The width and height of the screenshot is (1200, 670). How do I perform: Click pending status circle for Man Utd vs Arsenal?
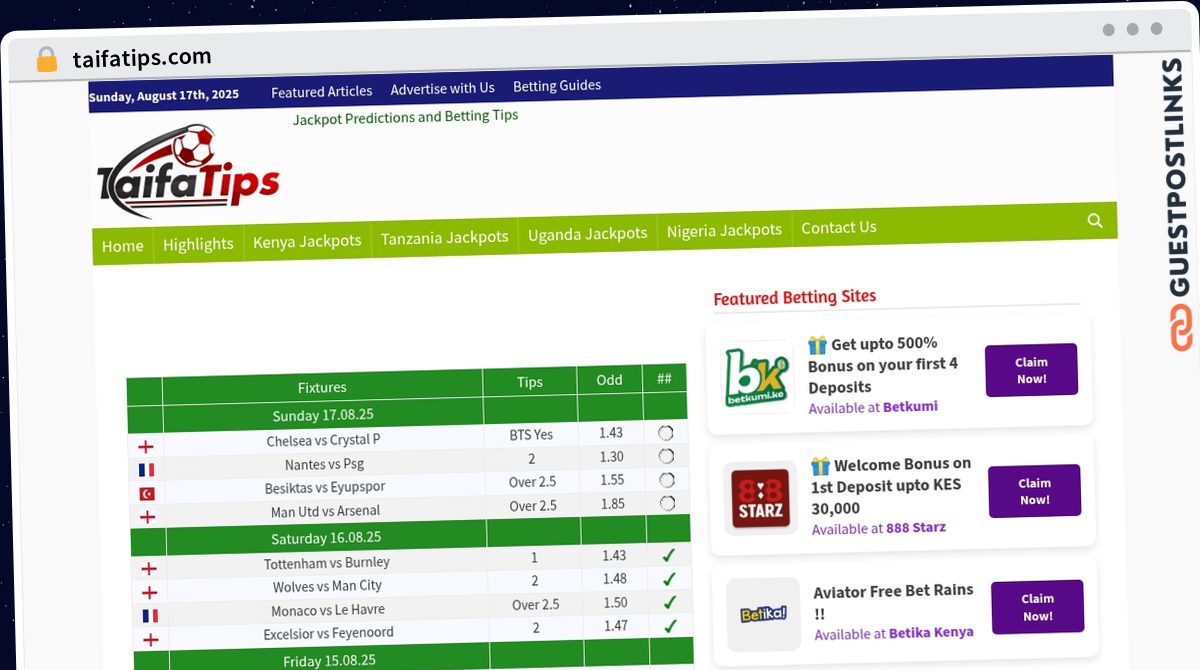coord(668,503)
